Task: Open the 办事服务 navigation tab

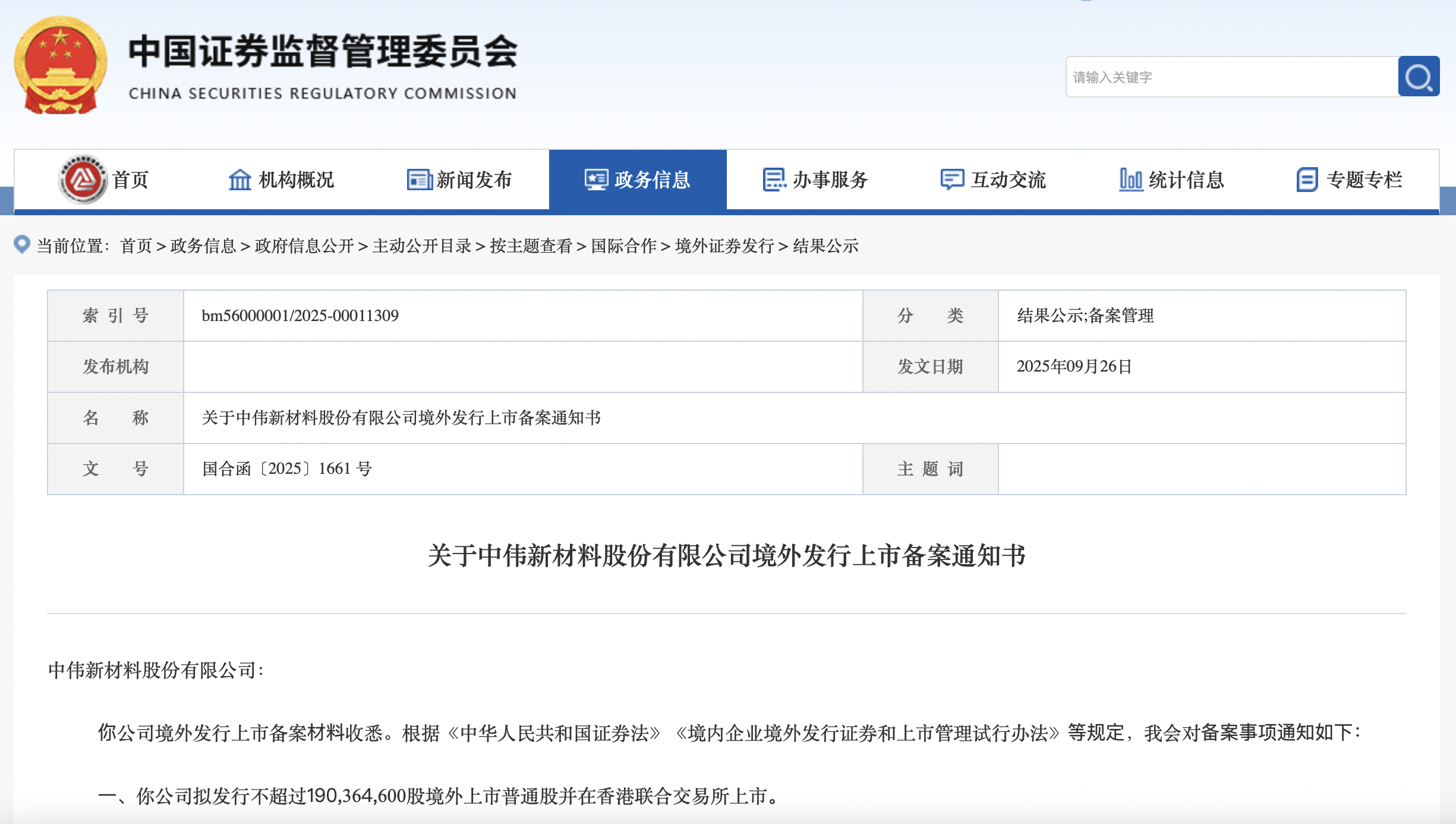Action: (x=830, y=180)
